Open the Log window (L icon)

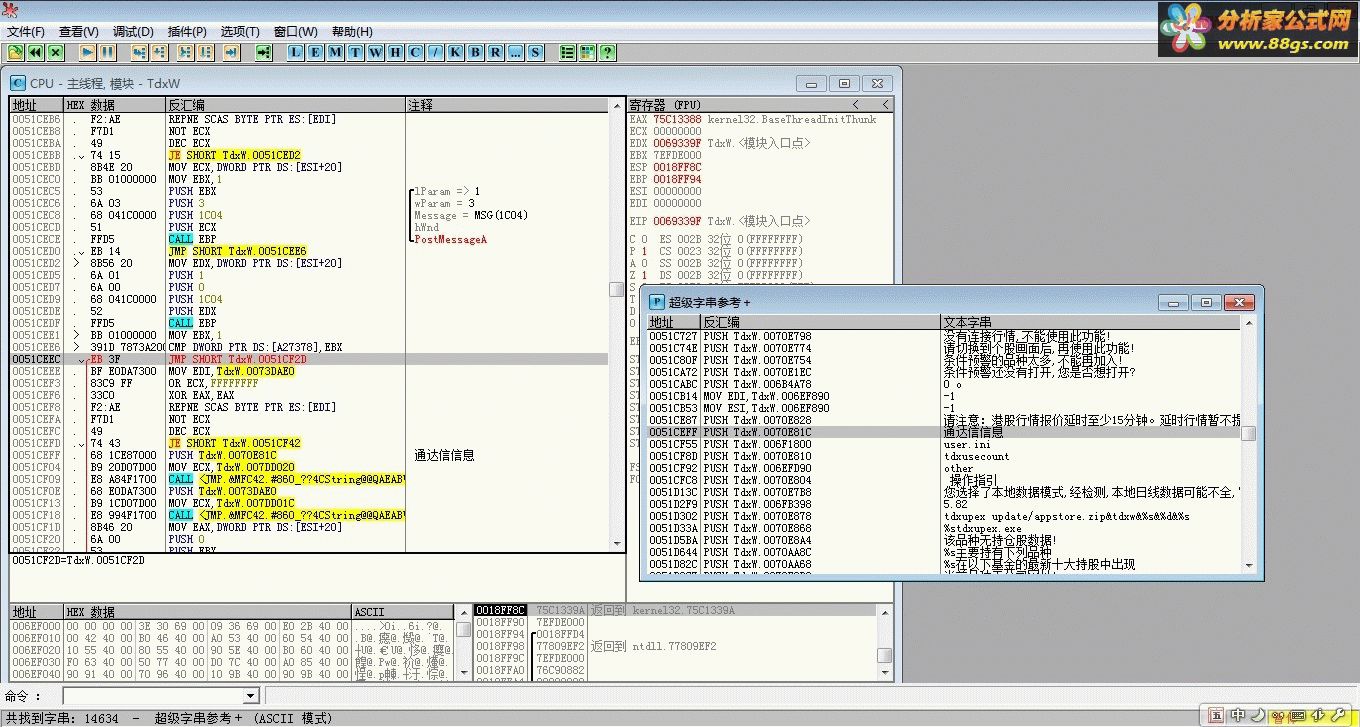click(296, 52)
